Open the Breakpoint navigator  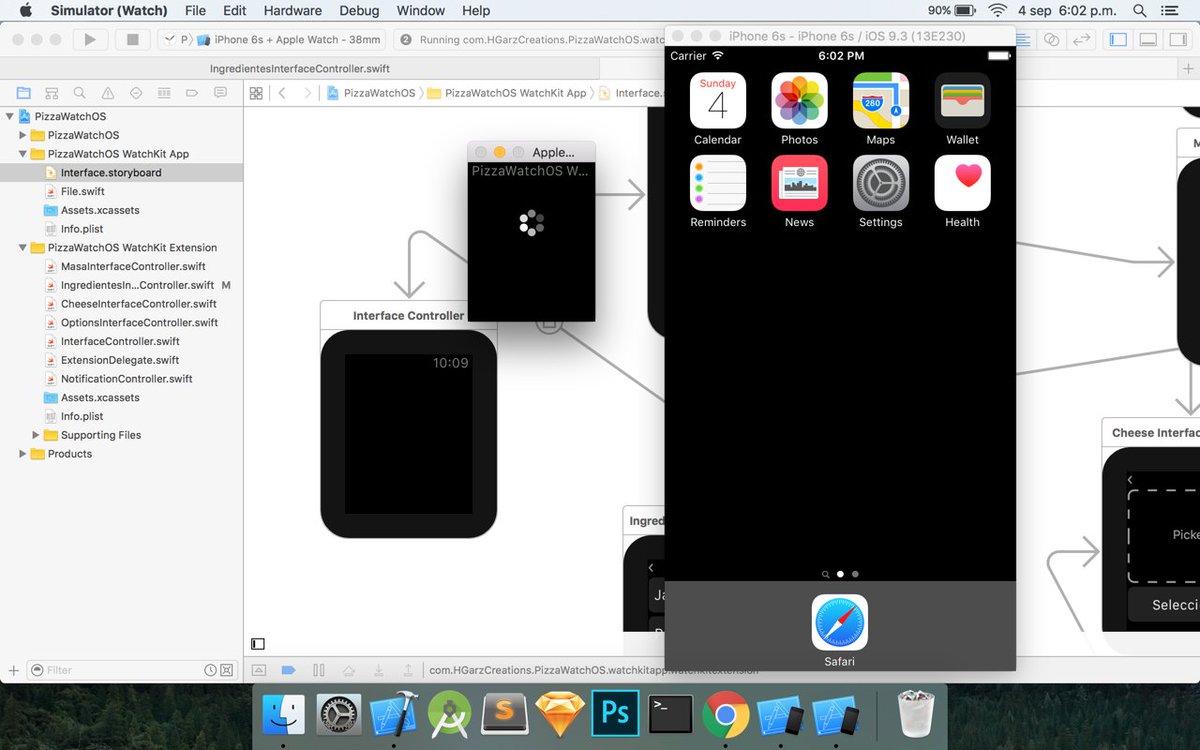tap(192, 93)
